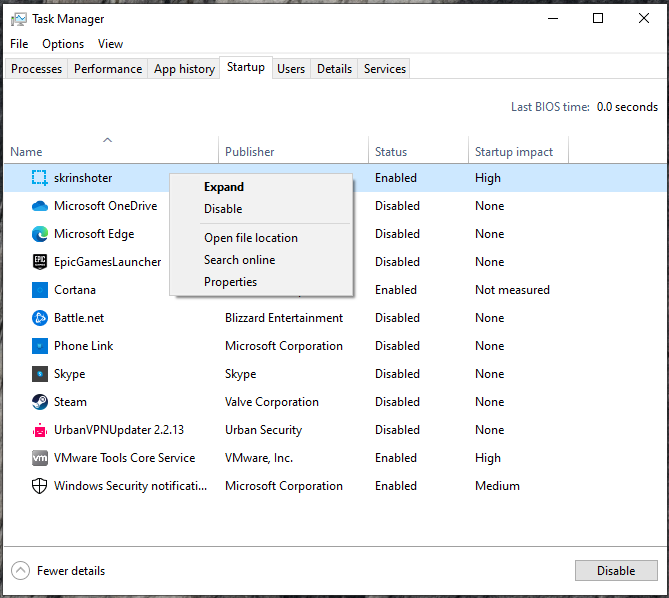
Task: Minimize the Task Manager window
Action: [553, 18]
